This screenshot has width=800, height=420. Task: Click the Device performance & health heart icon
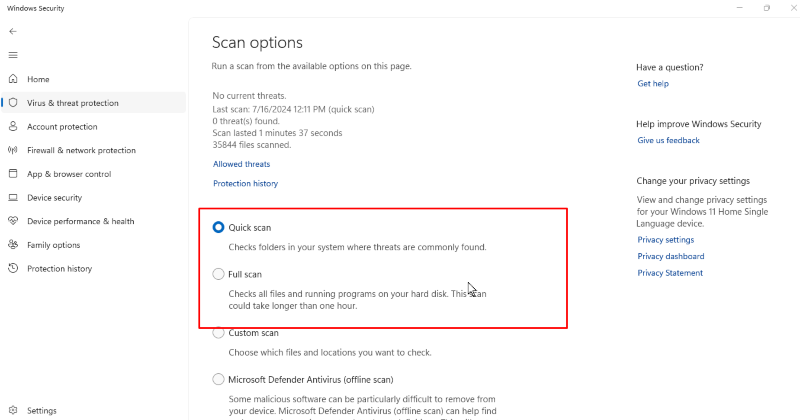click(x=13, y=220)
